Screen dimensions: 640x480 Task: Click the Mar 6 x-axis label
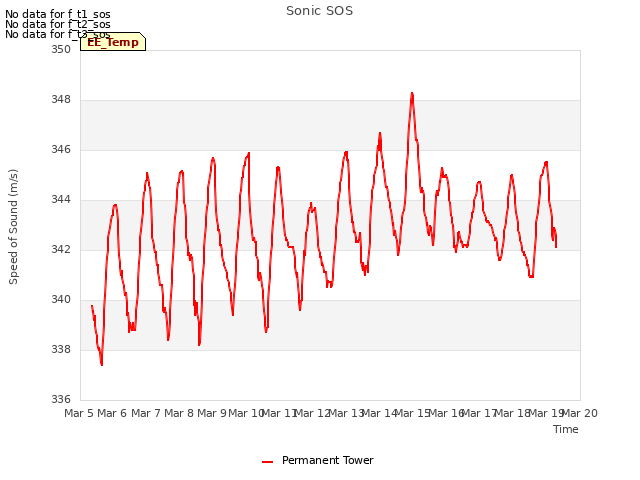pos(112,413)
